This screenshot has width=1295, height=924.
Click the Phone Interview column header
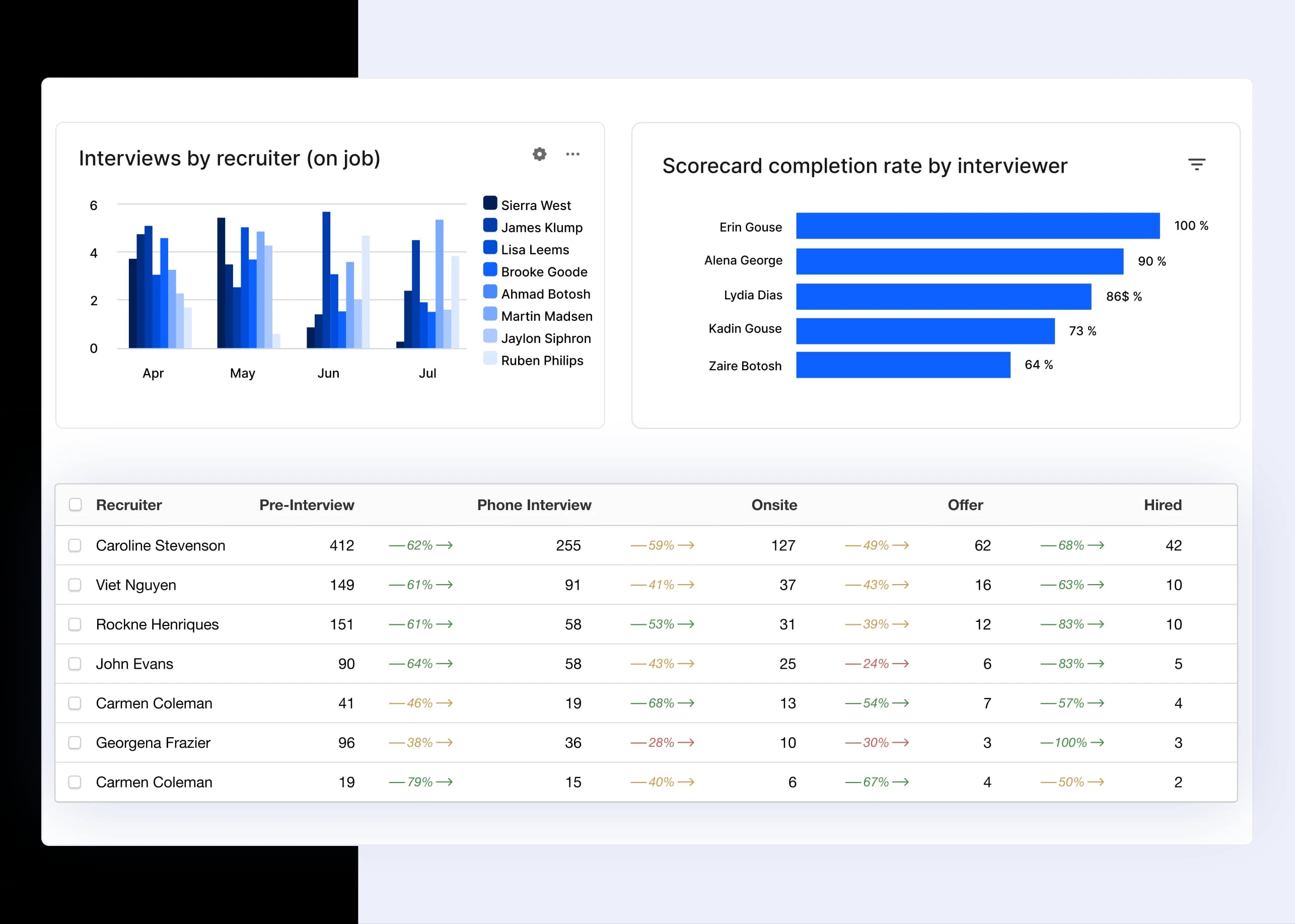coord(534,505)
